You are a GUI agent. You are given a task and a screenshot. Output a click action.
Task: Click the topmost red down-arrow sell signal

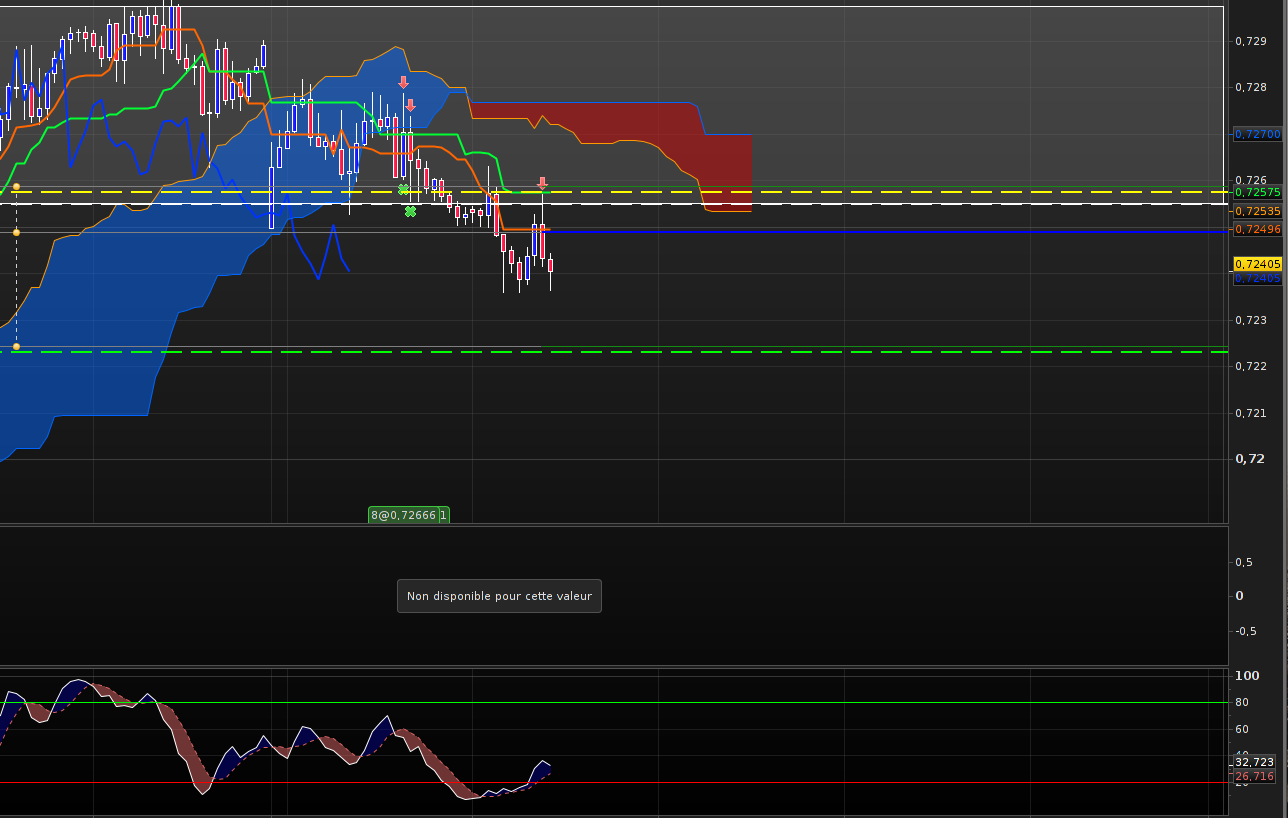[403, 83]
